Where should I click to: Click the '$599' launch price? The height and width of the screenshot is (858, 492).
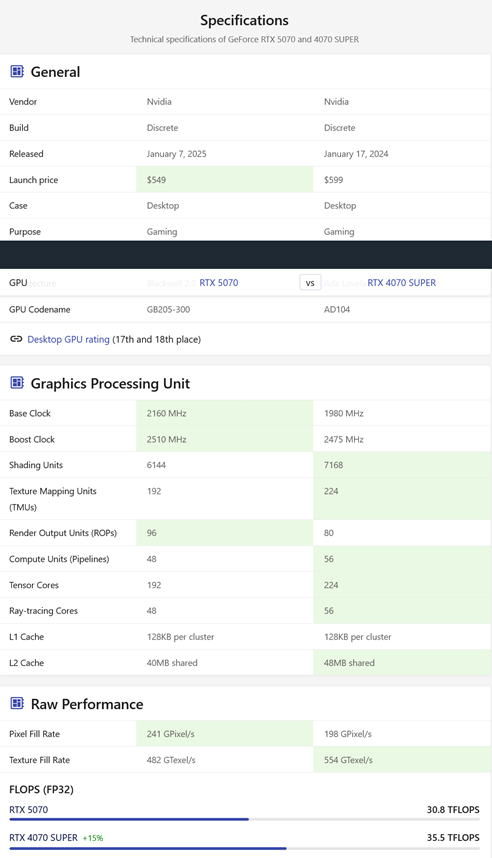[x=333, y=180]
